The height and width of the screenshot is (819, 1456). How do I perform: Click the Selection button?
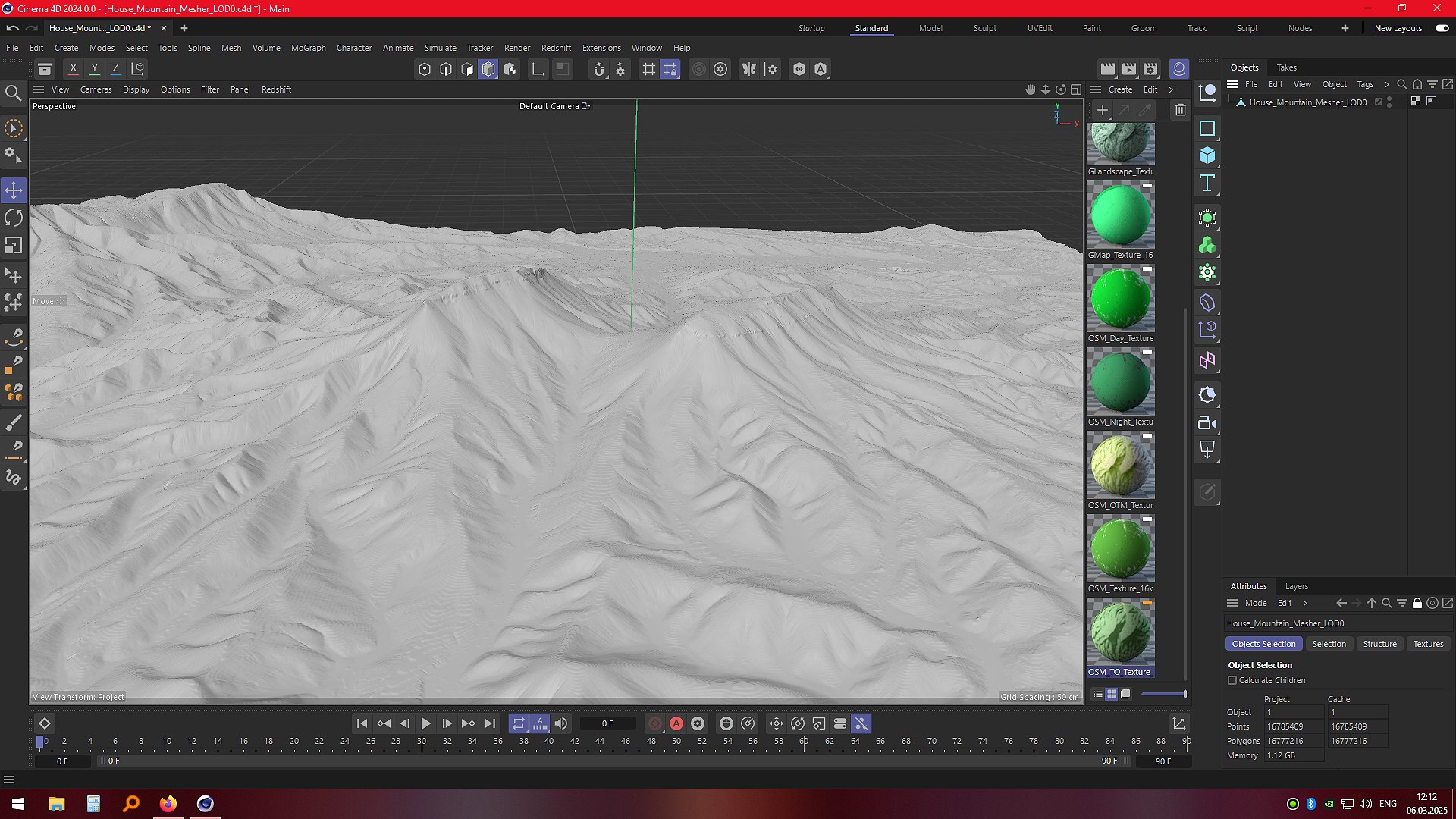(1329, 644)
